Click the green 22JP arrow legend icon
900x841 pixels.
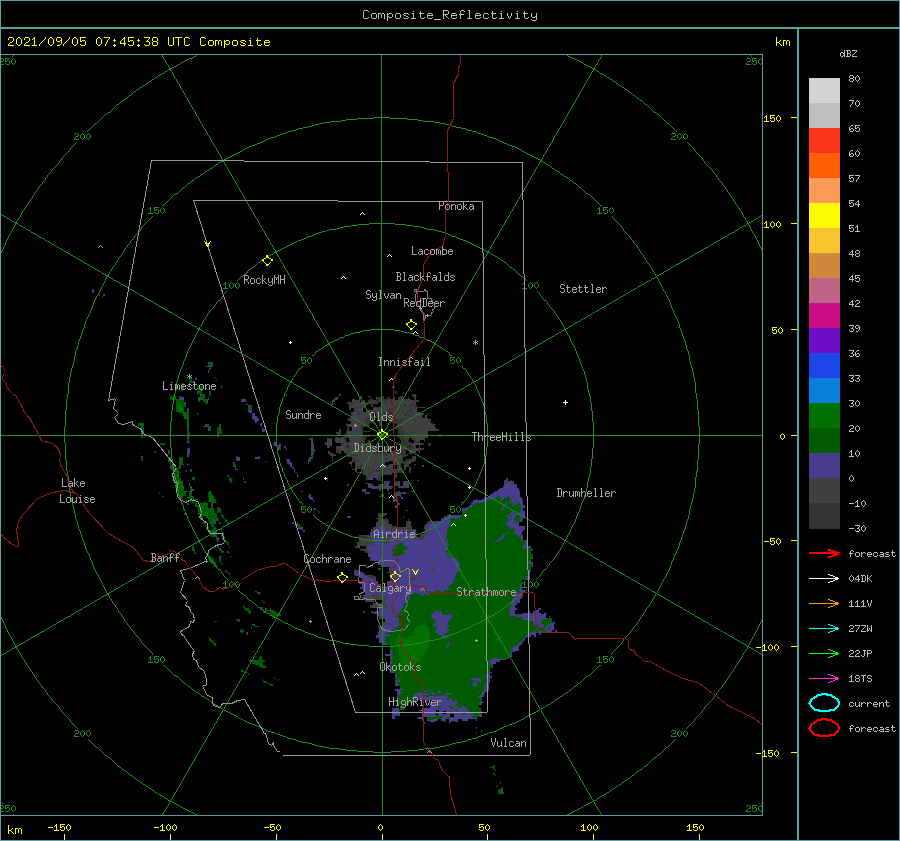pos(824,653)
